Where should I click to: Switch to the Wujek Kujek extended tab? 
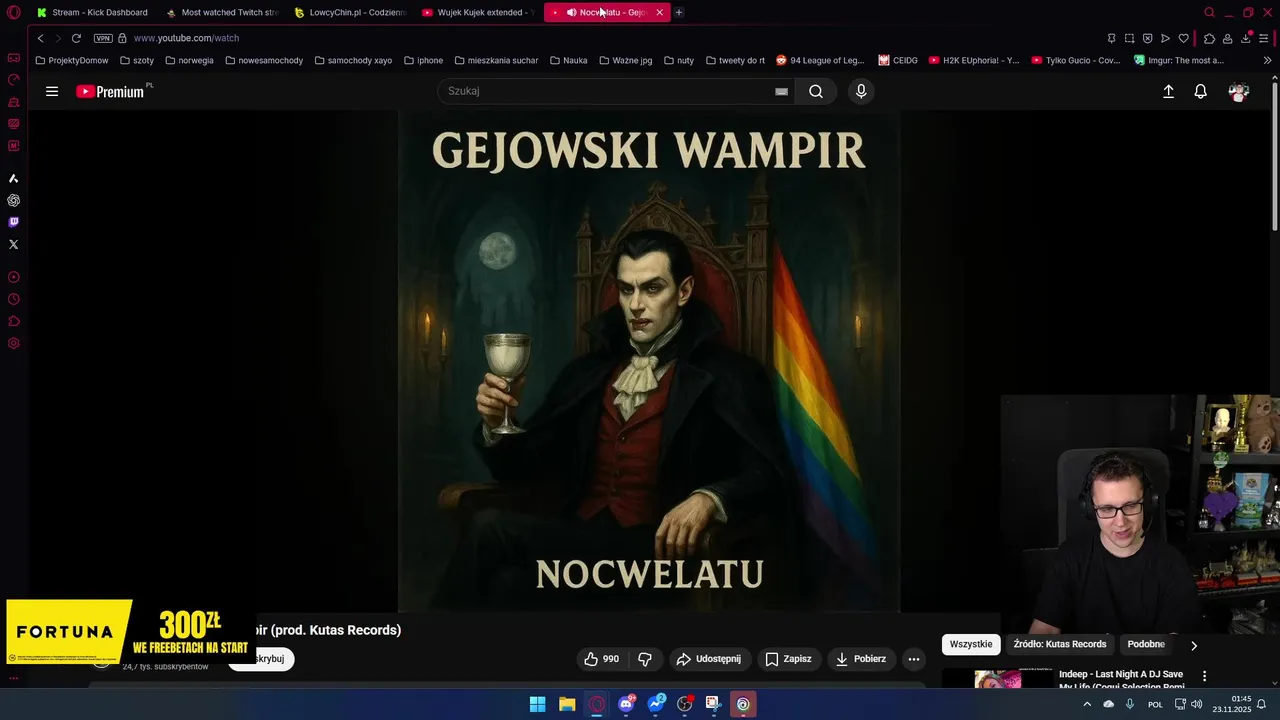478,12
